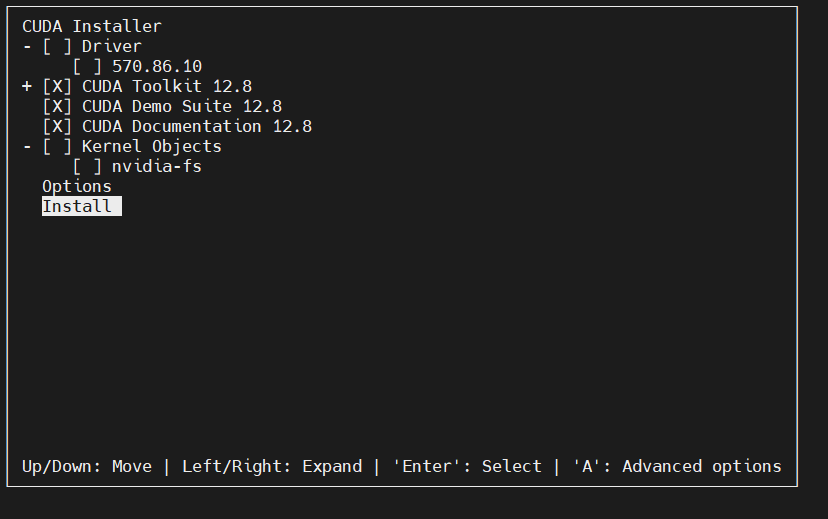Expand the CUDA Toolkit plus sign

(27, 87)
